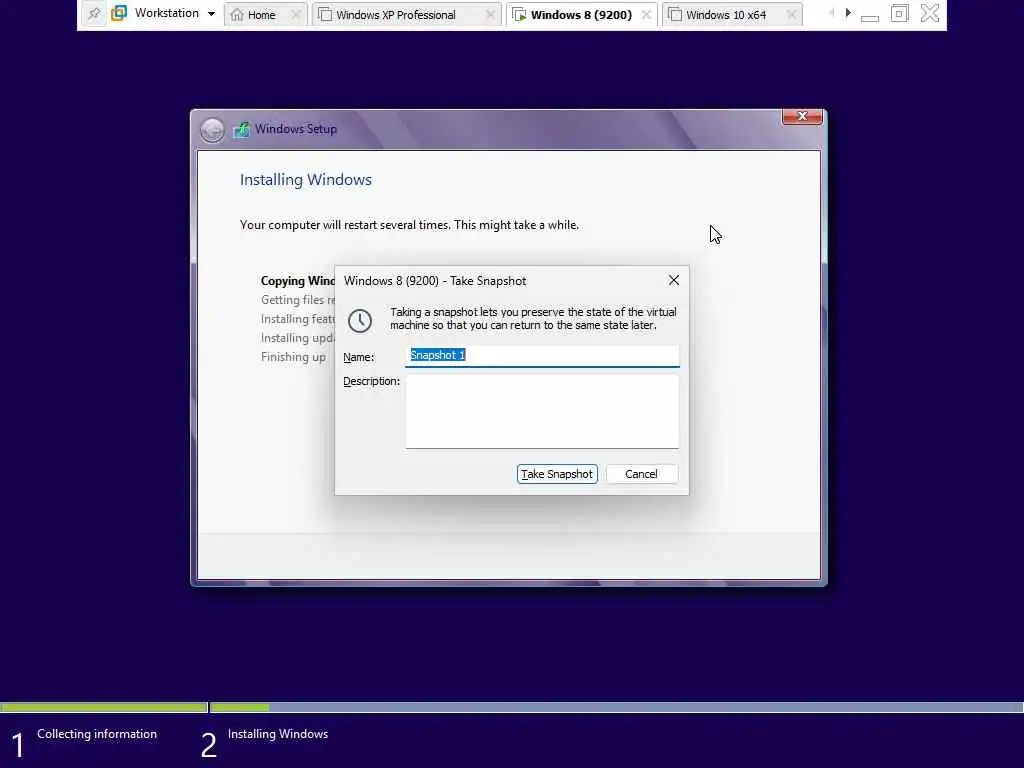Click the scroll tabs left arrow
This screenshot has width=1024, height=768.
(x=831, y=13)
